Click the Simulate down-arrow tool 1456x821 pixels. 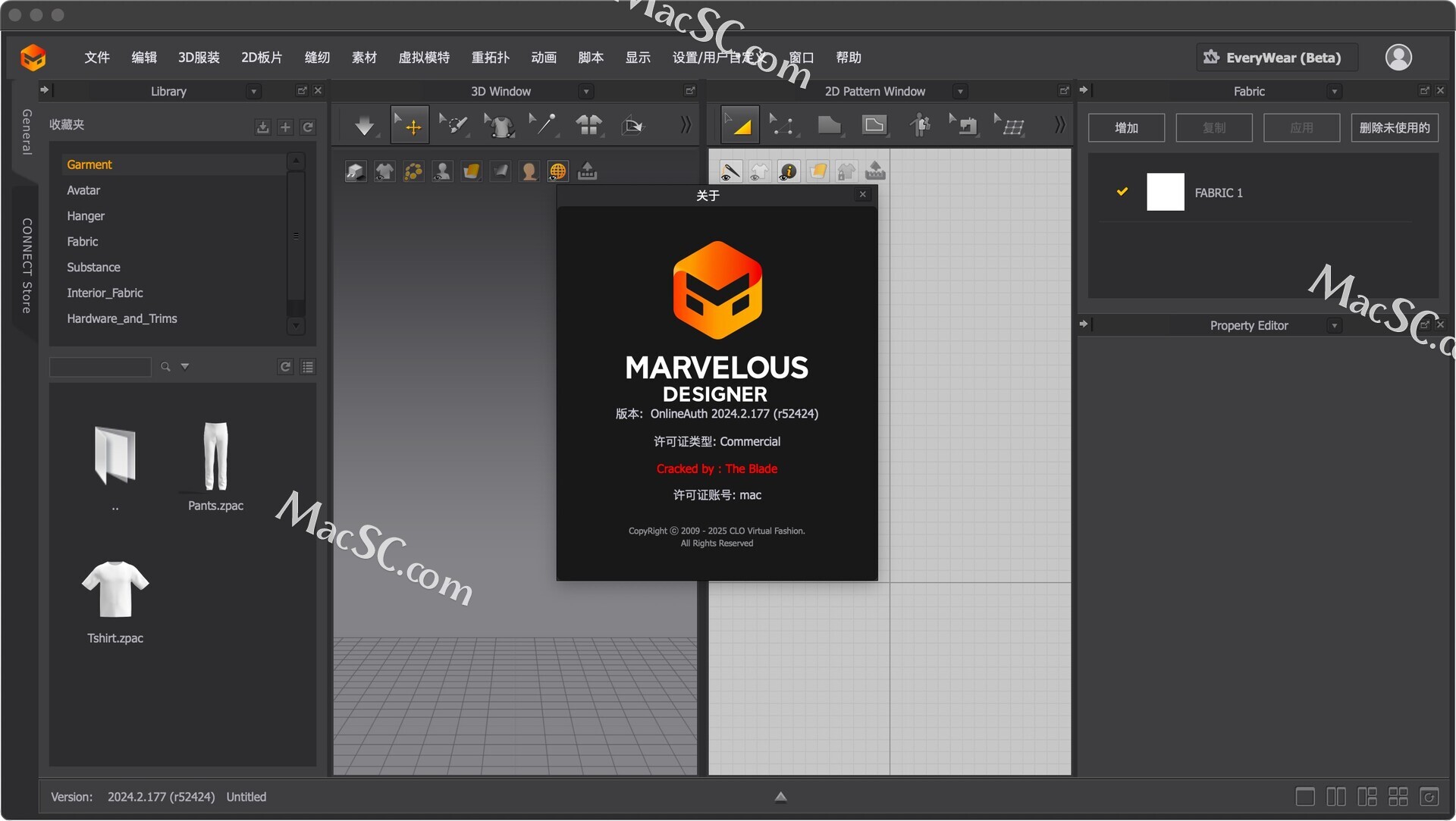(x=365, y=125)
